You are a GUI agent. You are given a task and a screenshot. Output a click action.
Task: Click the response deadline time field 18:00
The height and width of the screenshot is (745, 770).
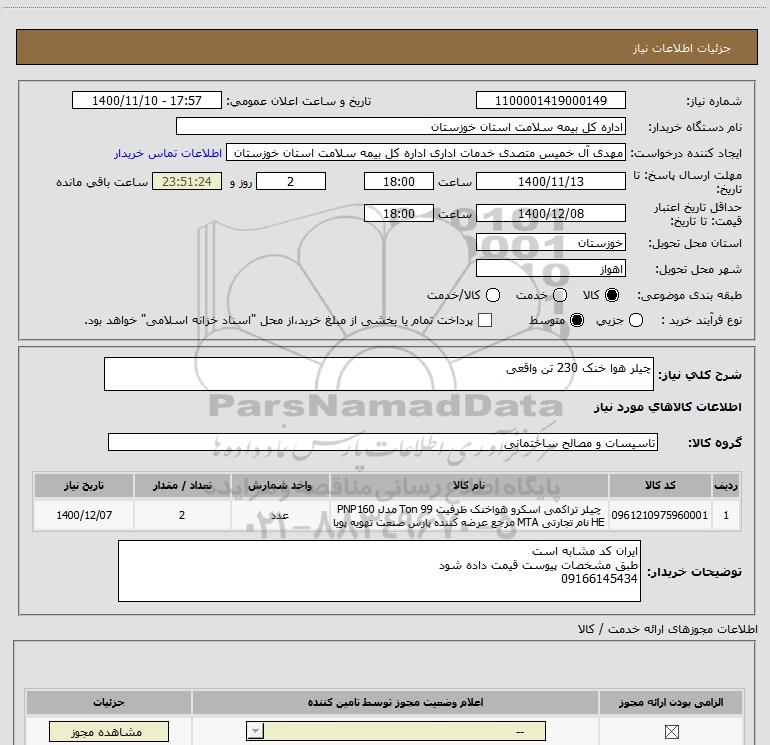399,181
